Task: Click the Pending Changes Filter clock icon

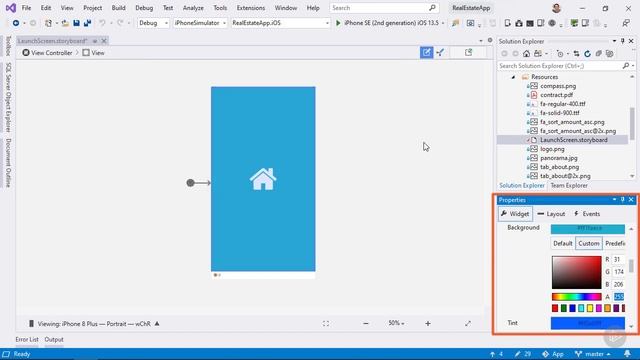Action: click(x=560, y=53)
